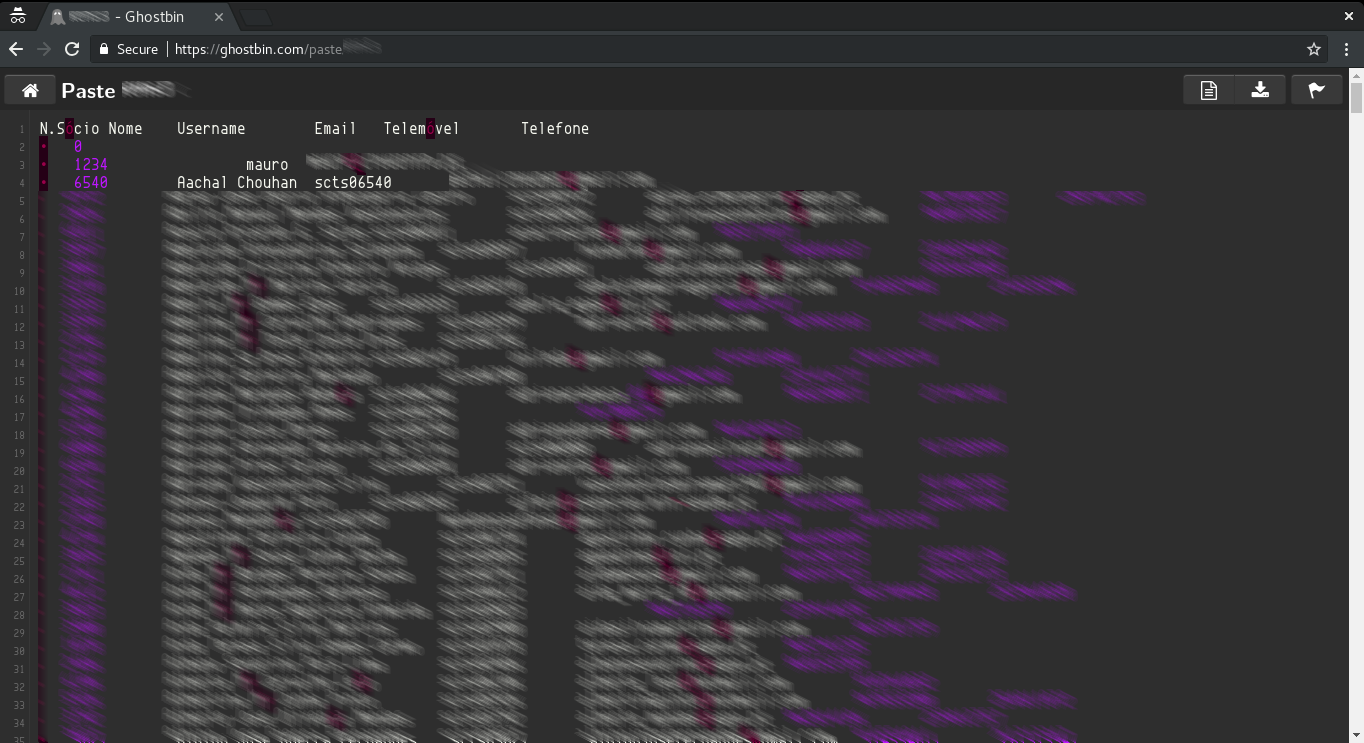Image resolution: width=1364 pixels, height=743 pixels.
Task: Reload the current page
Action: [72, 49]
